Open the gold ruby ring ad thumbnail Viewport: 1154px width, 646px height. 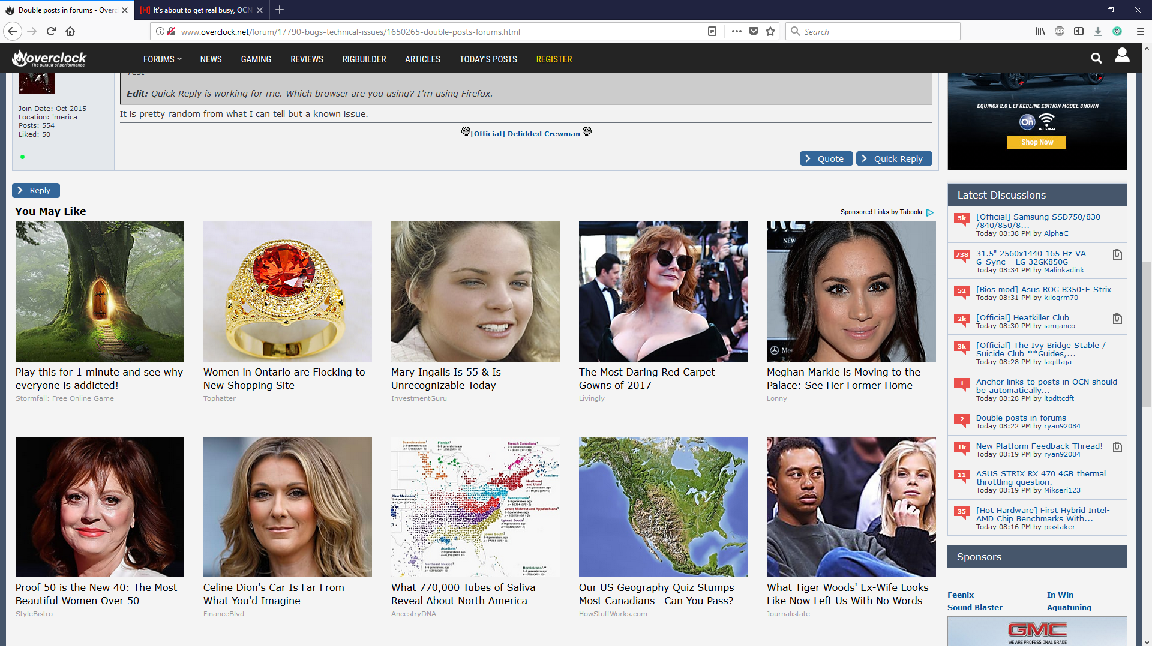[287, 291]
